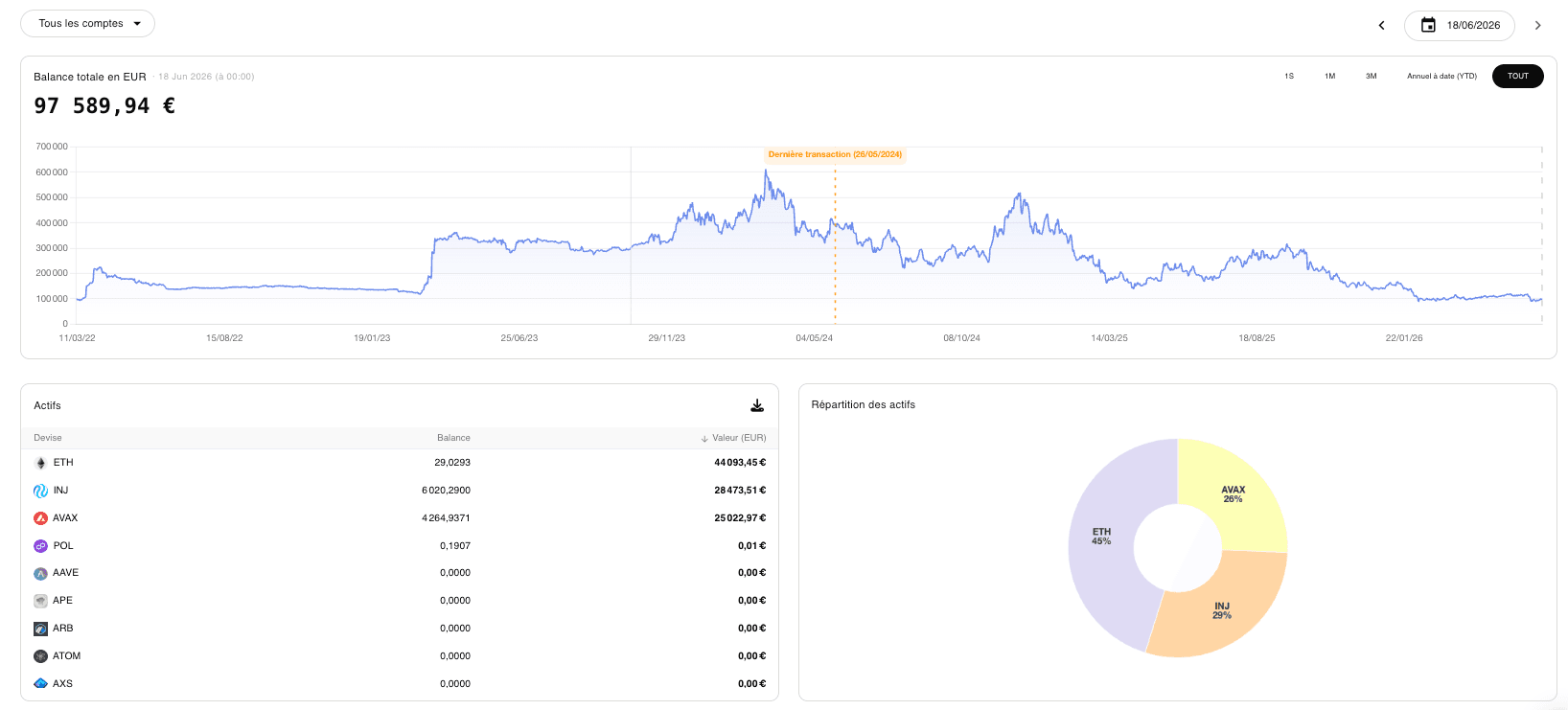Click the AAVE coin icon

pos(40,573)
